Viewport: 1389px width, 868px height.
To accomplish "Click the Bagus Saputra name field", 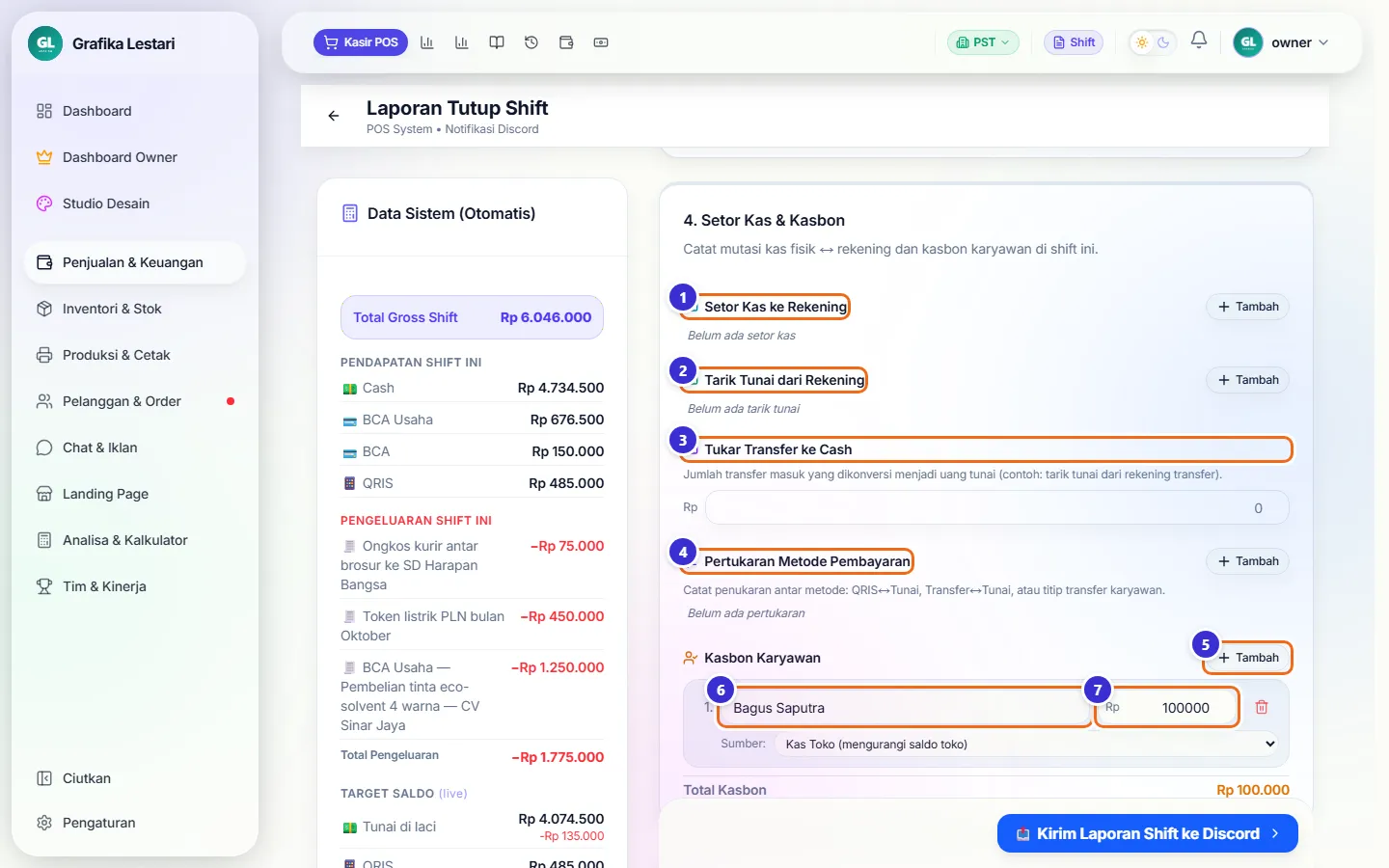I will point(904,708).
